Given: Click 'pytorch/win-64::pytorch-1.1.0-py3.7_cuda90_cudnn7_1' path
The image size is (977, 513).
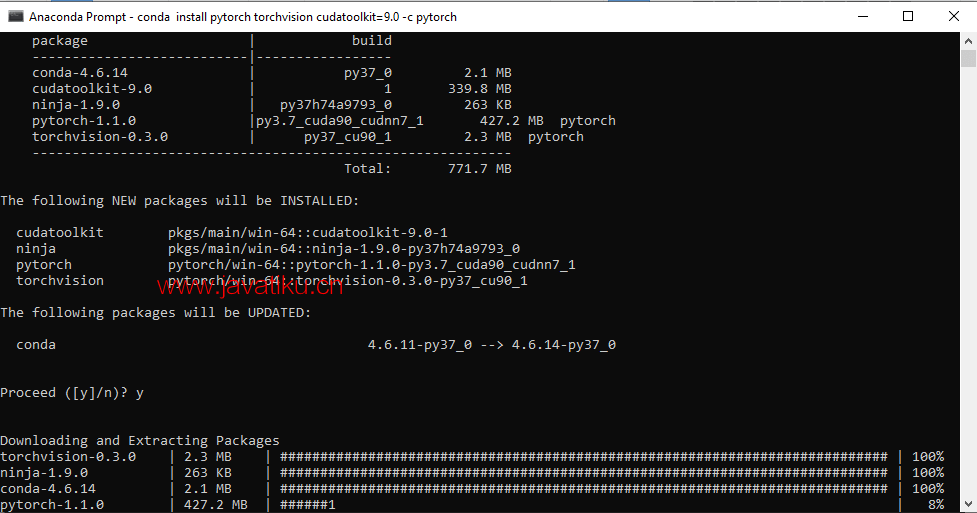Looking at the screenshot, I should [372, 264].
